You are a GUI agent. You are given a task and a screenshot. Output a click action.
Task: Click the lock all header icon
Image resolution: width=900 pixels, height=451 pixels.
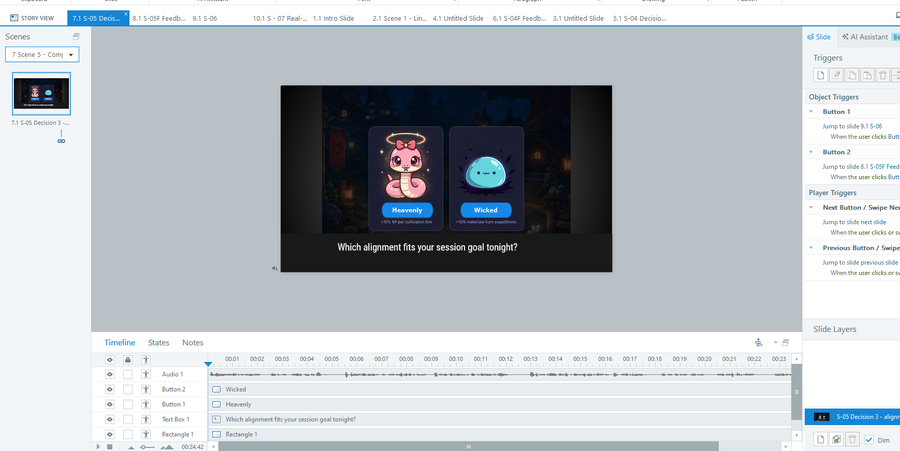point(128,360)
